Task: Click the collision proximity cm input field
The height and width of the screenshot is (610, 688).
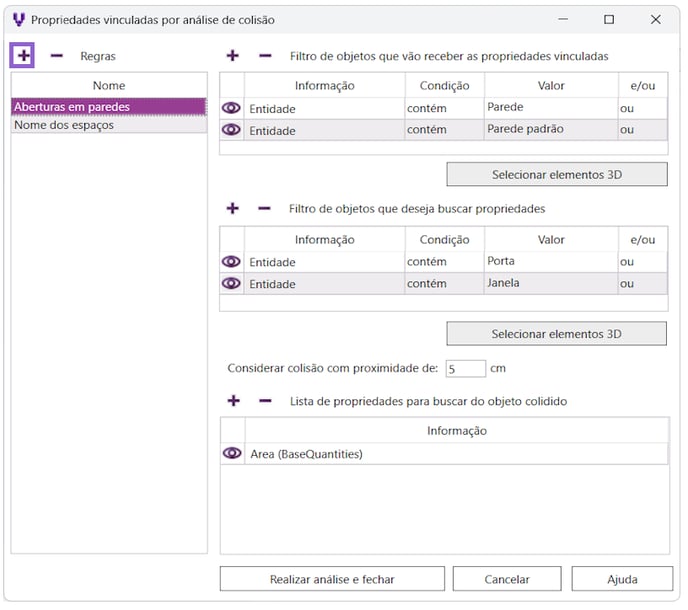Action: tap(465, 368)
